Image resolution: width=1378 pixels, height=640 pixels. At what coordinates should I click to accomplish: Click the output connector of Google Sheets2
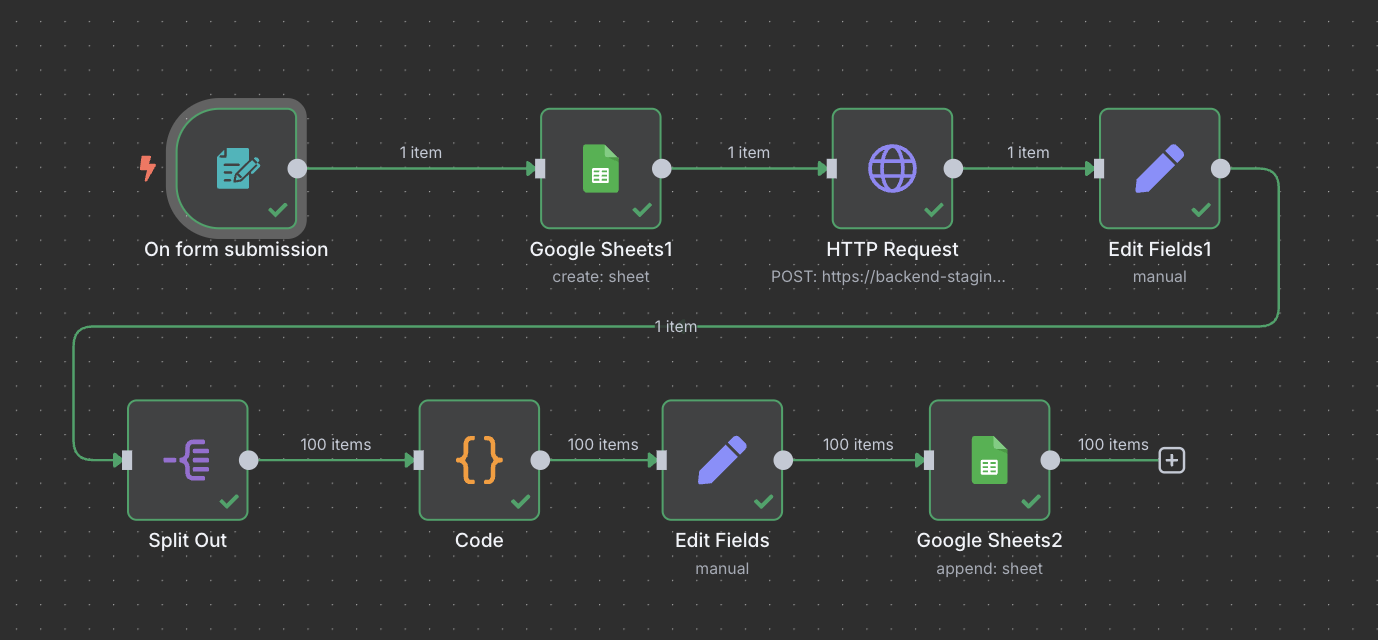[x=1050, y=460]
